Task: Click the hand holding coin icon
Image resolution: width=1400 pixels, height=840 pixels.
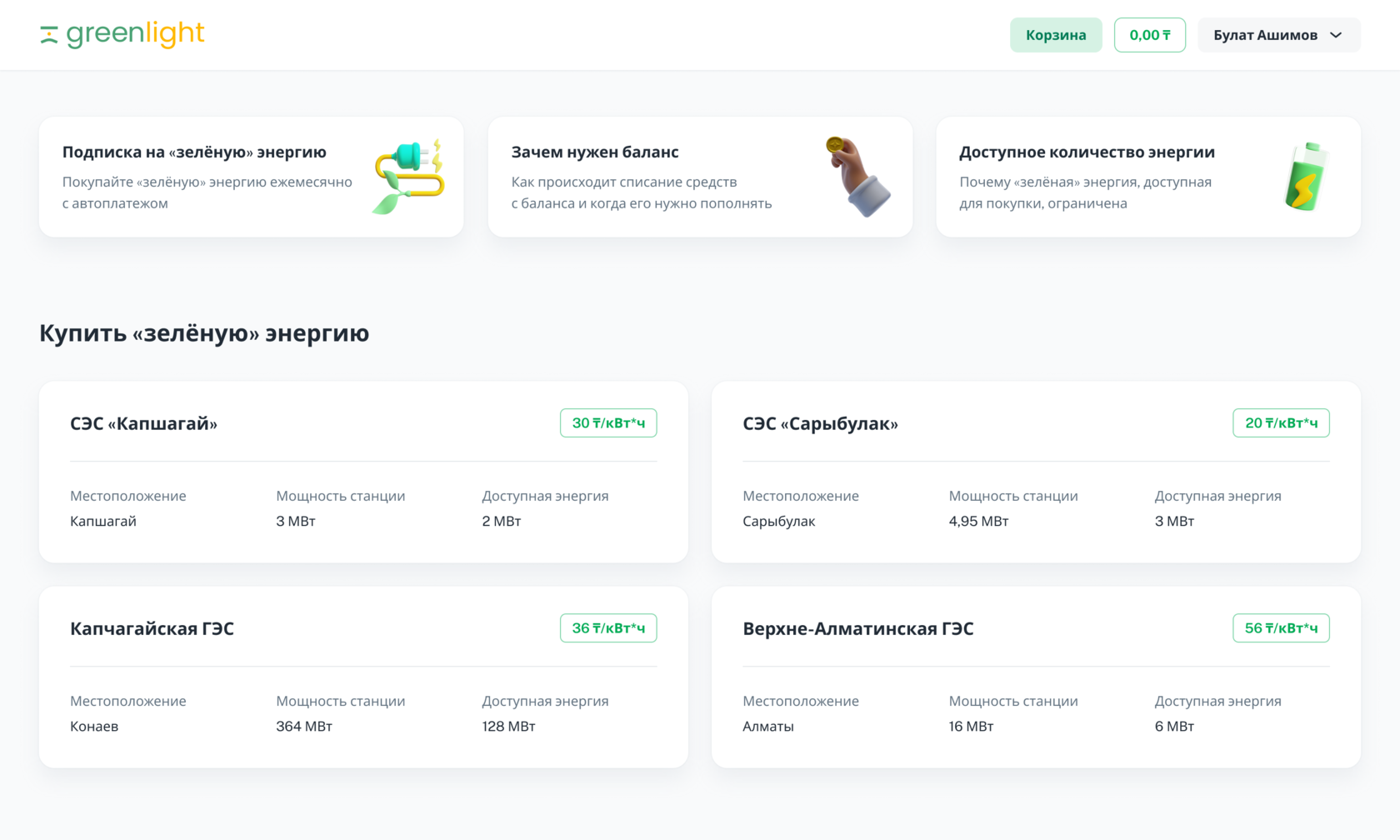Action: point(857,177)
